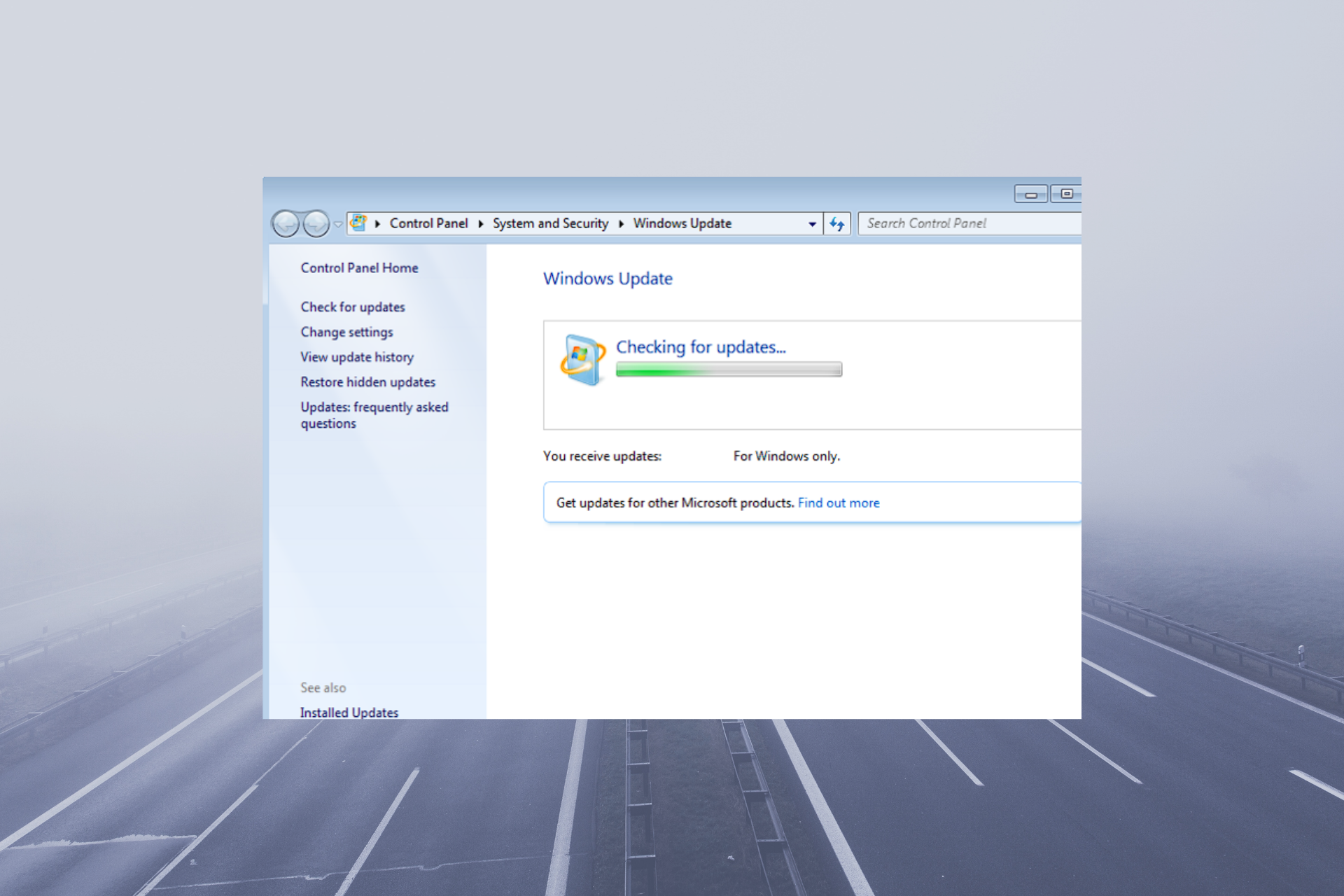Expand the arrow after System and Security

click(x=621, y=224)
